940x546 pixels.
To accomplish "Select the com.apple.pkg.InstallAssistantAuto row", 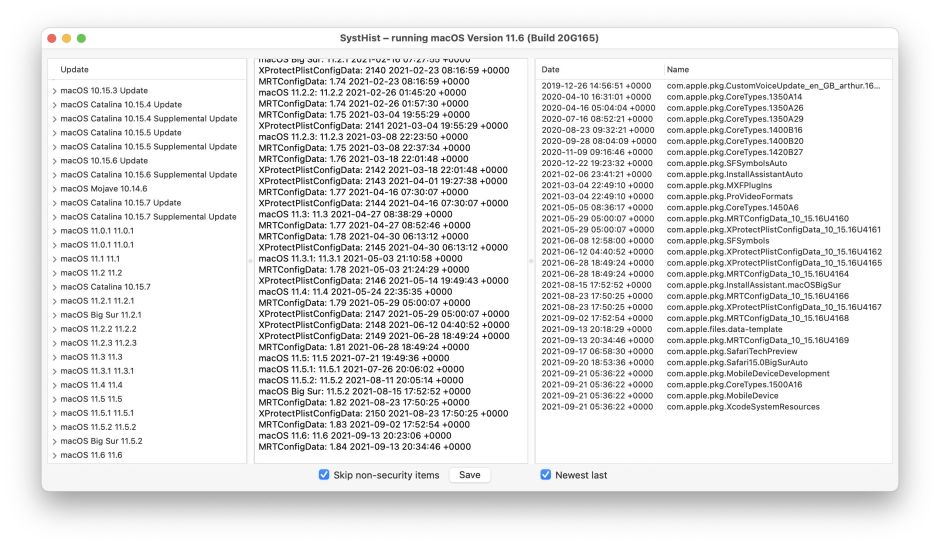I will point(711,174).
